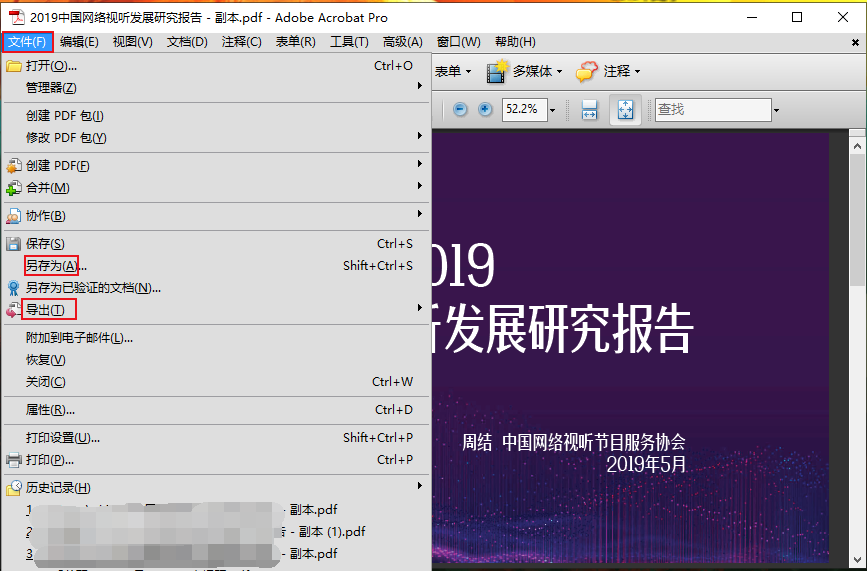
Task: Open the 高级(A) menu
Action: pyautogui.click(x=403, y=42)
